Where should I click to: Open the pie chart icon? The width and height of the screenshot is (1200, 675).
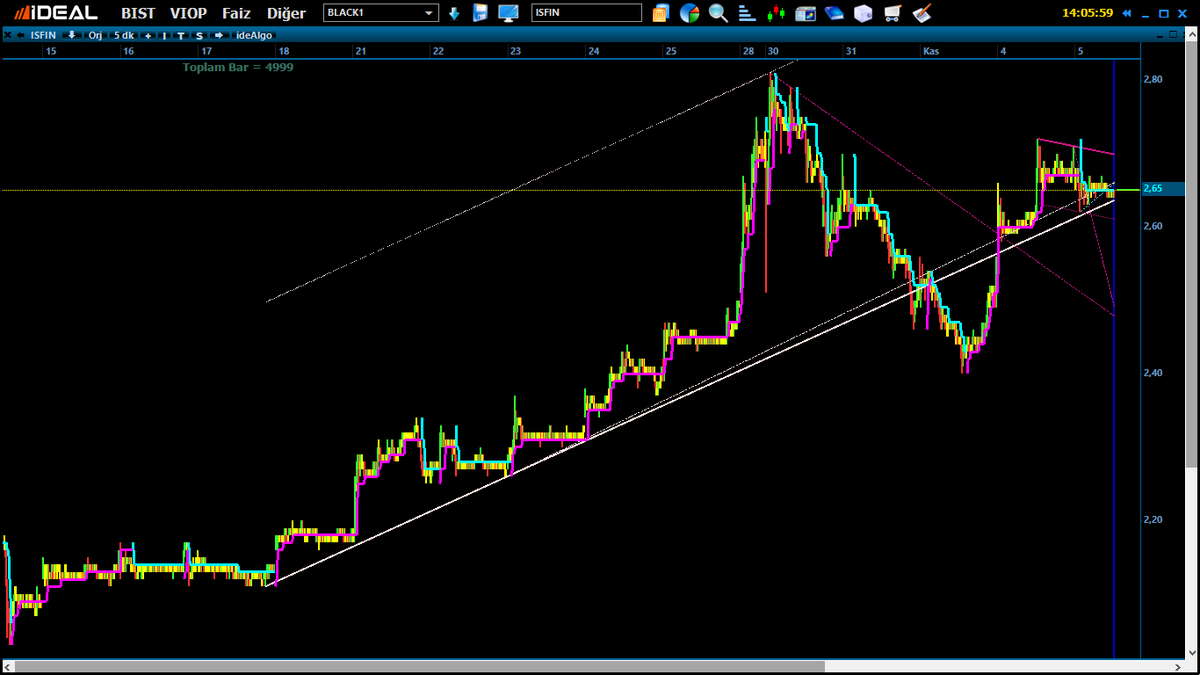click(689, 13)
